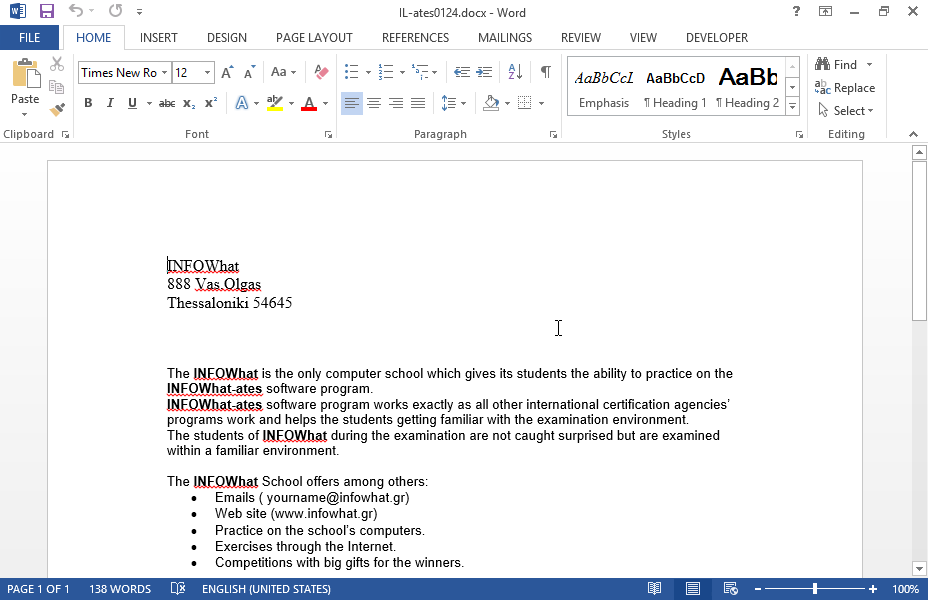Apply strikethrough formatting
Image resolution: width=928 pixels, height=600 pixels.
click(x=167, y=104)
